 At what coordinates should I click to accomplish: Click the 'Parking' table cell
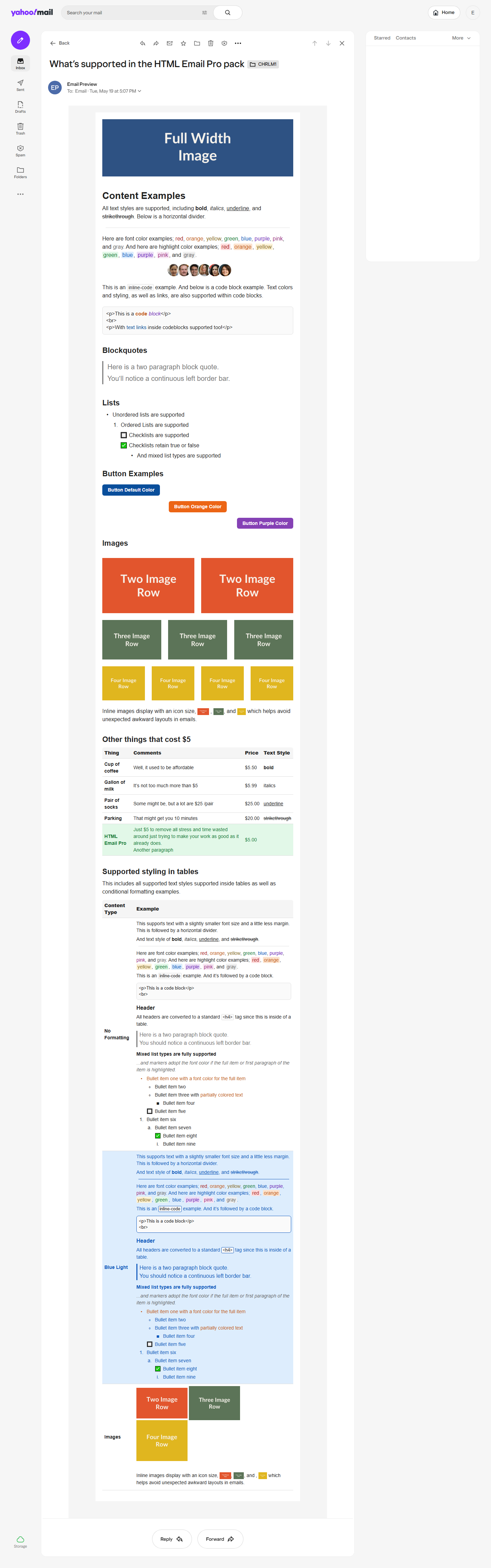click(117, 818)
